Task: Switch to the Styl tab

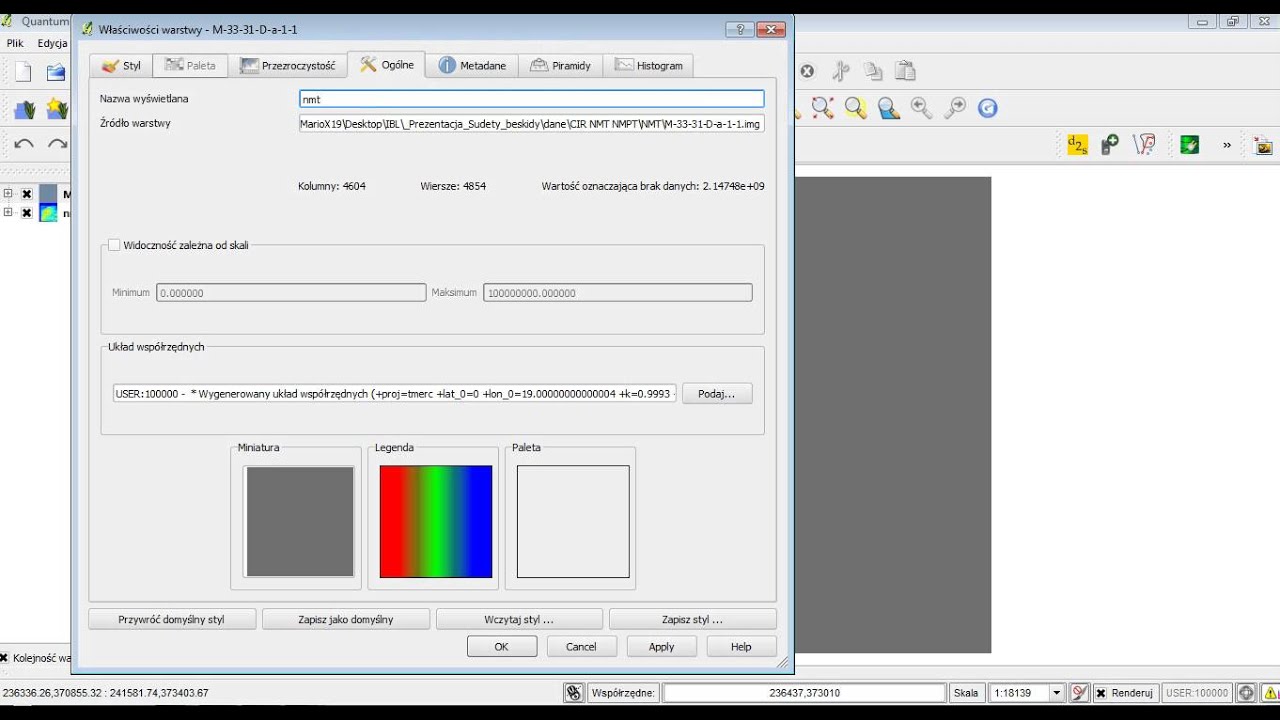Action: click(121, 65)
